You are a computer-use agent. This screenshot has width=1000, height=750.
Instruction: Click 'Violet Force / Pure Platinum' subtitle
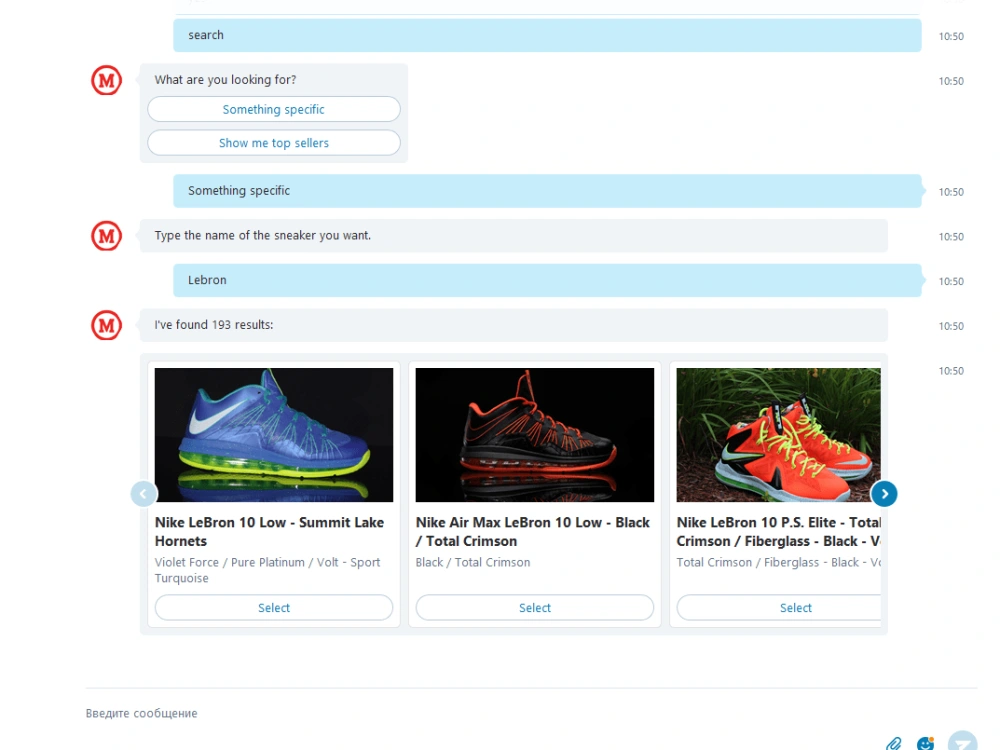tap(267, 570)
